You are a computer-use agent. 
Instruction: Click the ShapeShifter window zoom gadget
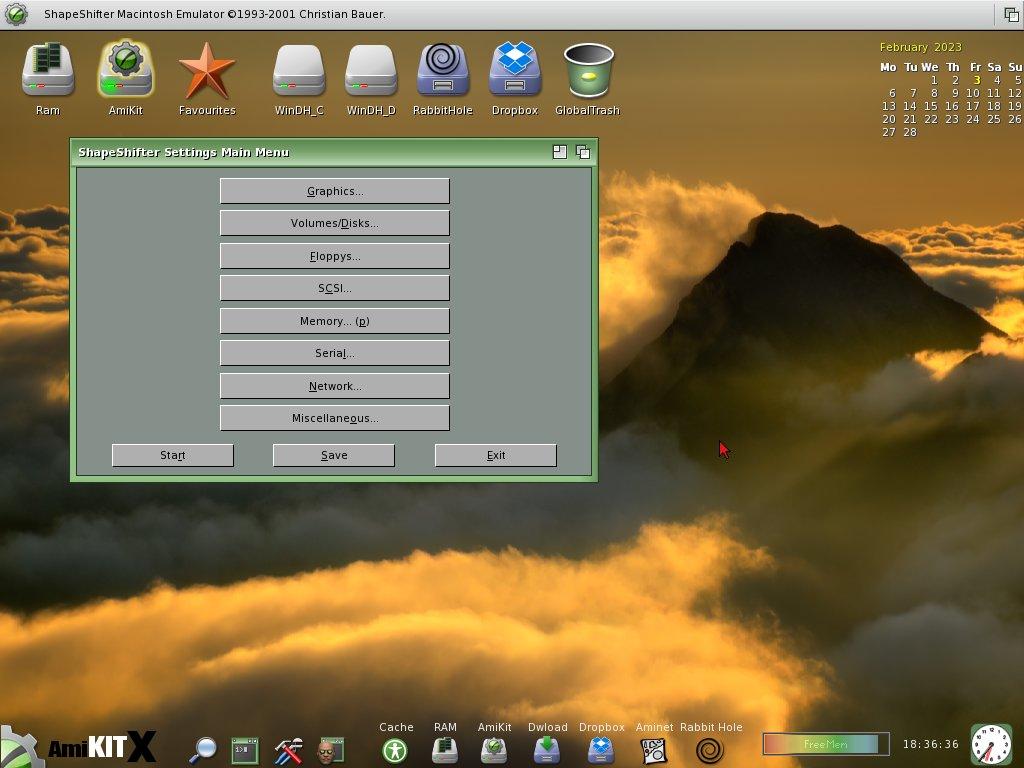click(560, 152)
